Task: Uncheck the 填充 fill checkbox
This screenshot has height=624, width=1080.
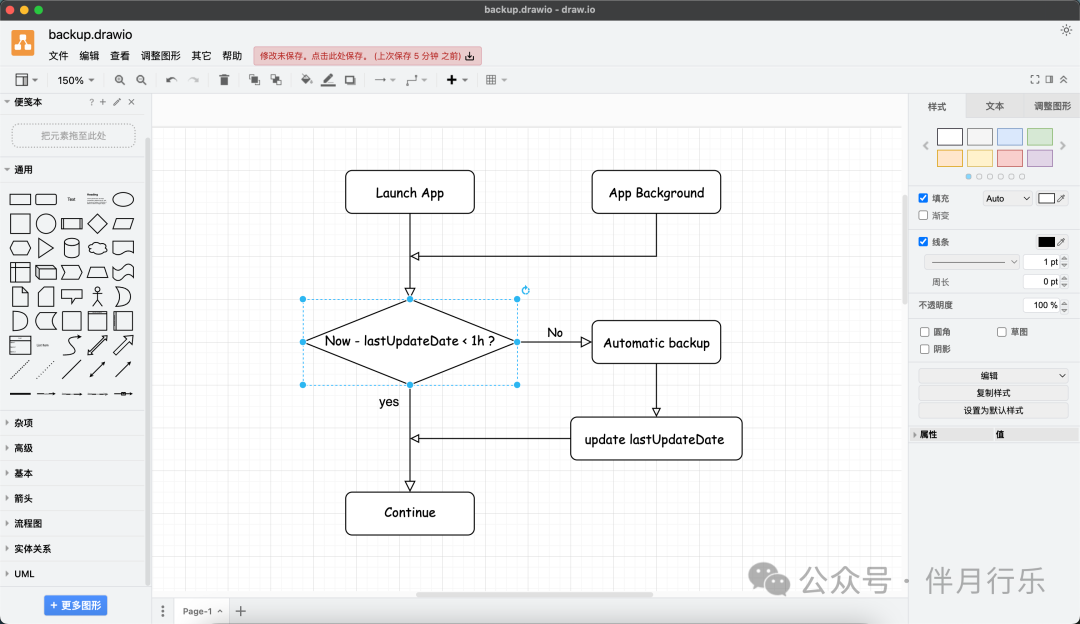Action: point(923,198)
